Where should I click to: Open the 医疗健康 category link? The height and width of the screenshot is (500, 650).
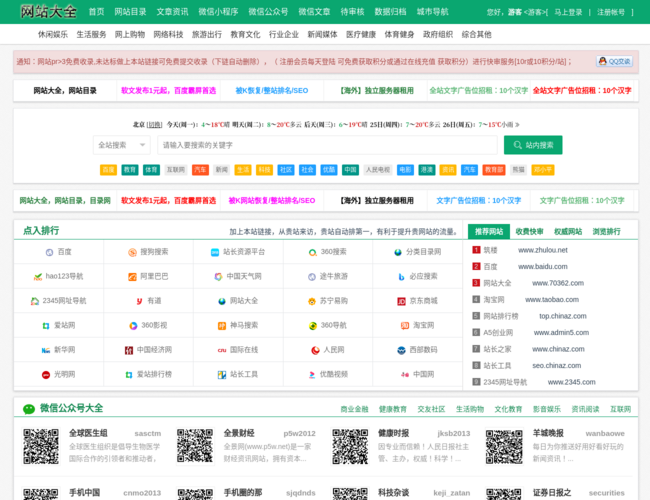[x=361, y=34]
